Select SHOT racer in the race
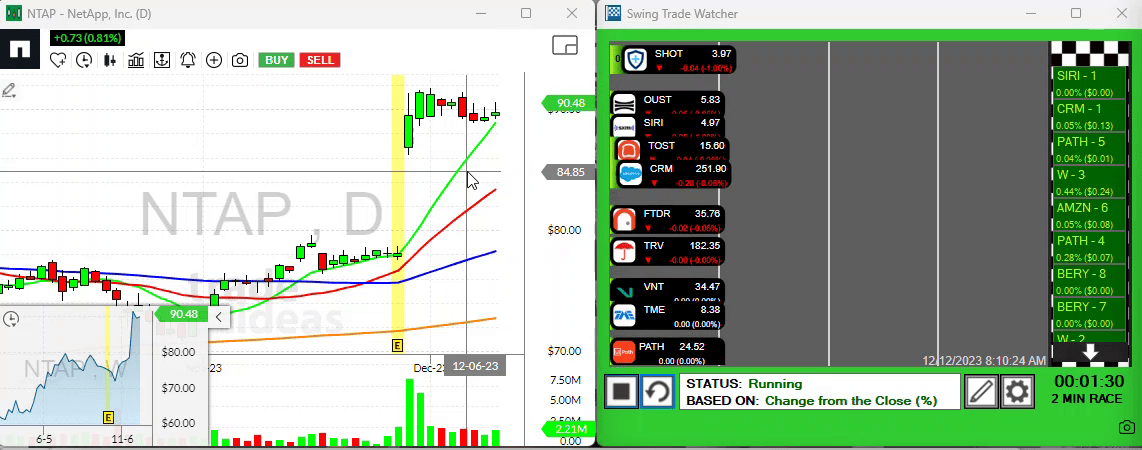 (677, 60)
